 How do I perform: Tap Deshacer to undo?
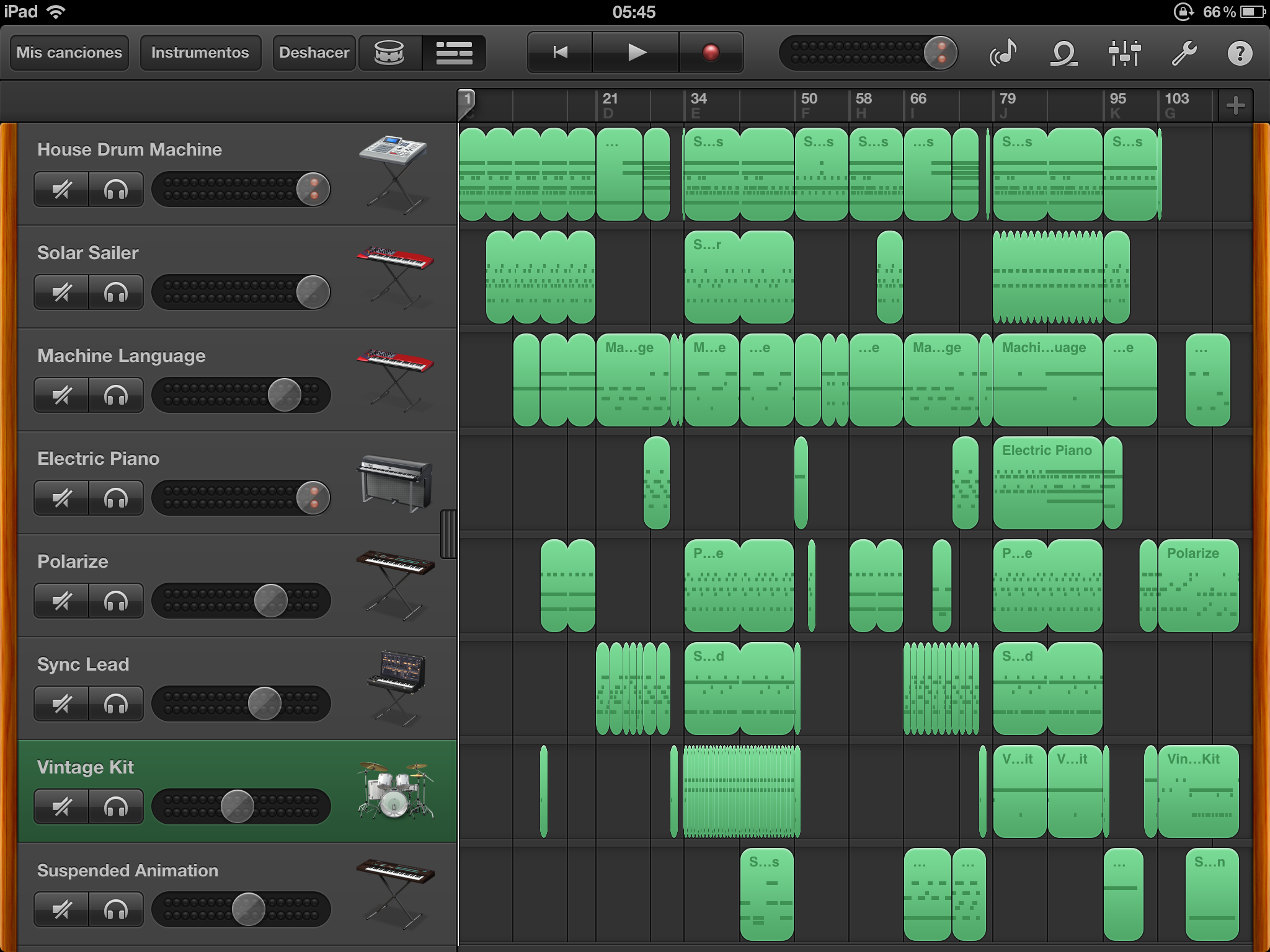pos(314,53)
